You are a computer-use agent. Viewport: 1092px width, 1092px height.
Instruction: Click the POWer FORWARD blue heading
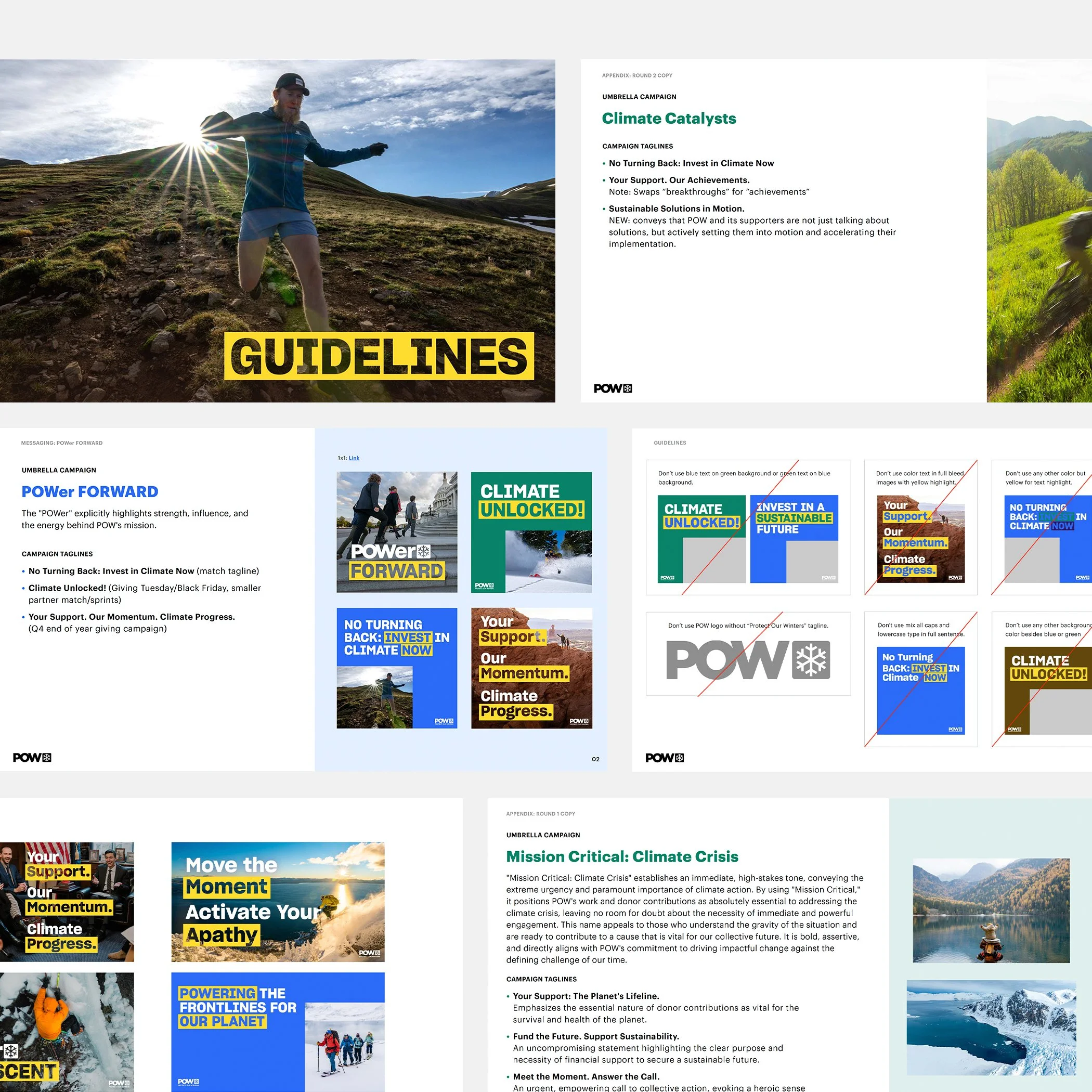pos(90,492)
